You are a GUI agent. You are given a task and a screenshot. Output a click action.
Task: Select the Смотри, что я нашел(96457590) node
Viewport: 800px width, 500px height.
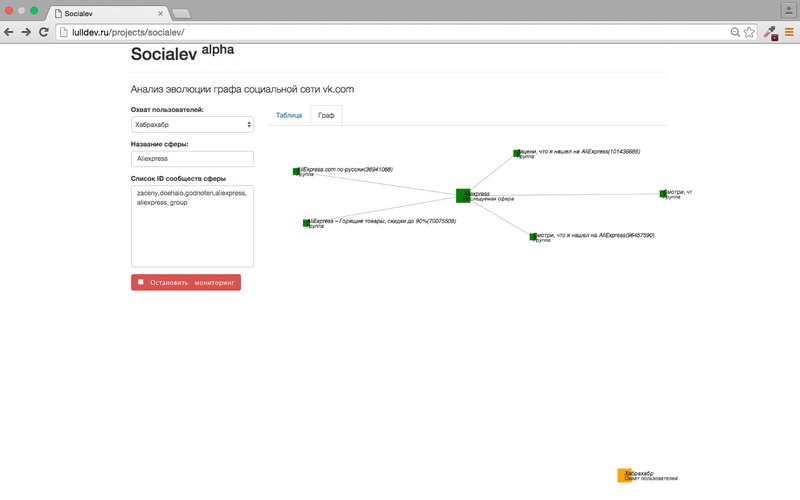533,237
